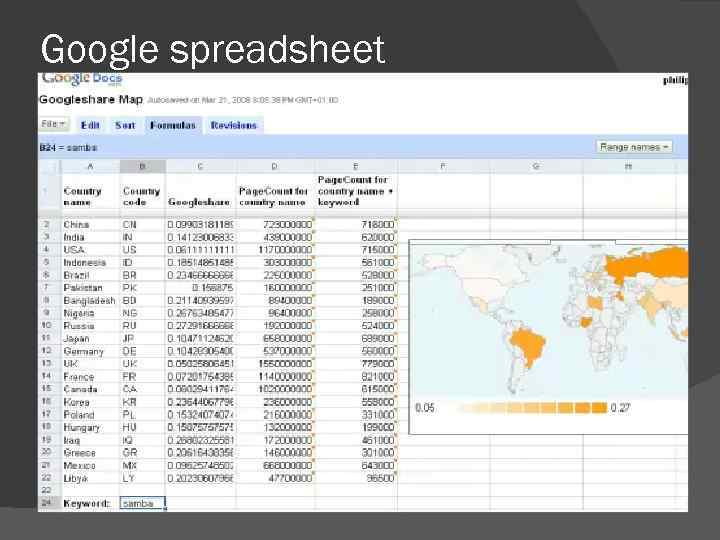This screenshot has height=540, width=720.
Task: Select the 'Nigeria' cell
Action: [90, 313]
